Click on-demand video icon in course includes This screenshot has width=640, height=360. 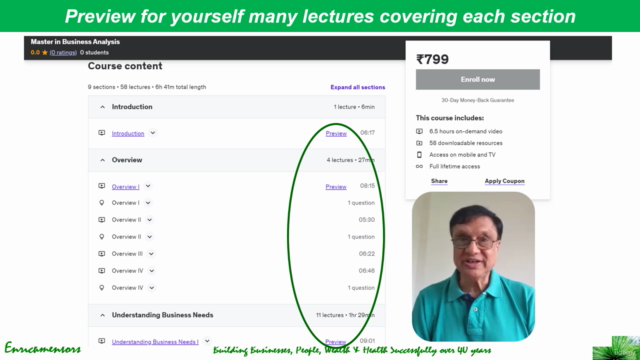[x=419, y=131]
